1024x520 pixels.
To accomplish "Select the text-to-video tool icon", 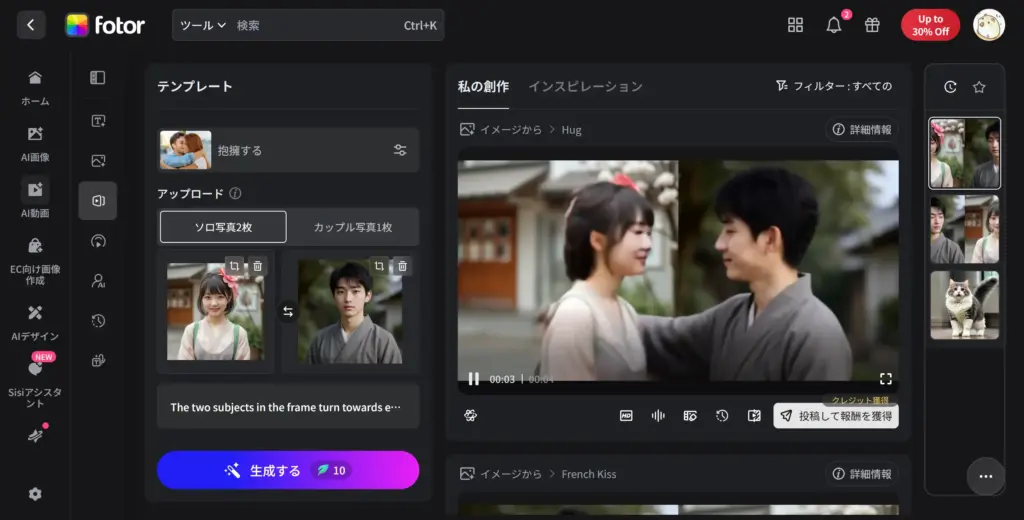I will tap(98, 121).
